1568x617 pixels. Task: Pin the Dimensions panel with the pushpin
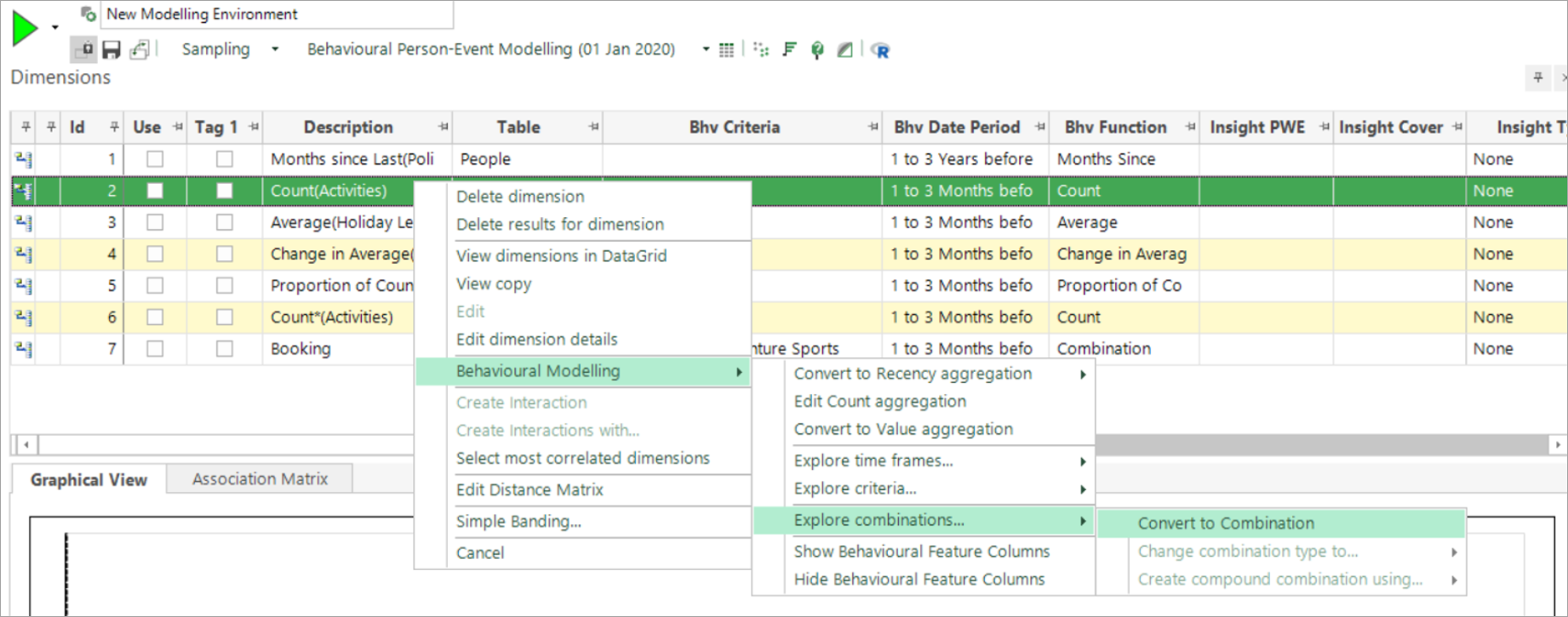[1538, 77]
